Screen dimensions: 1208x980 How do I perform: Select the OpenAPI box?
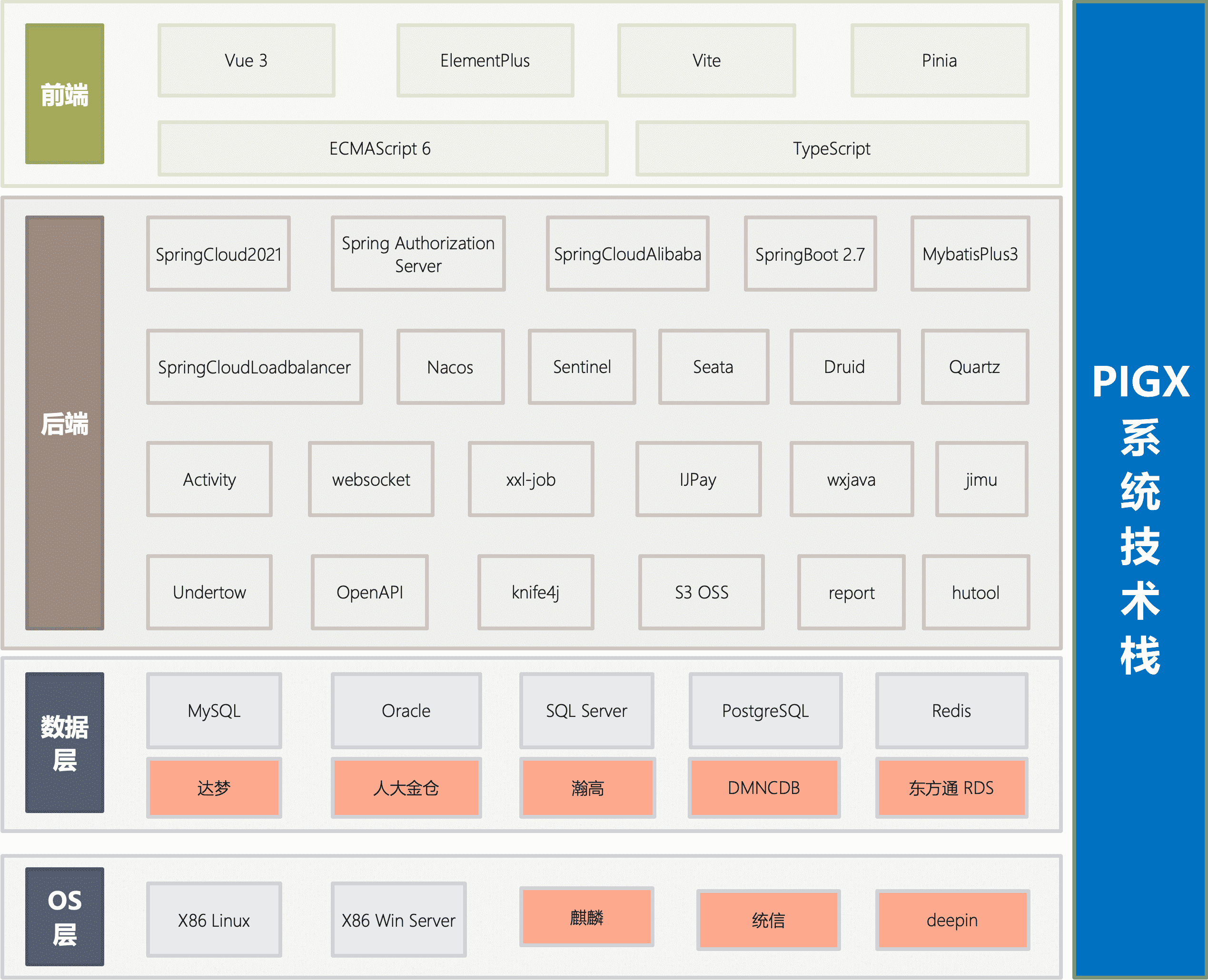pos(369,592)
